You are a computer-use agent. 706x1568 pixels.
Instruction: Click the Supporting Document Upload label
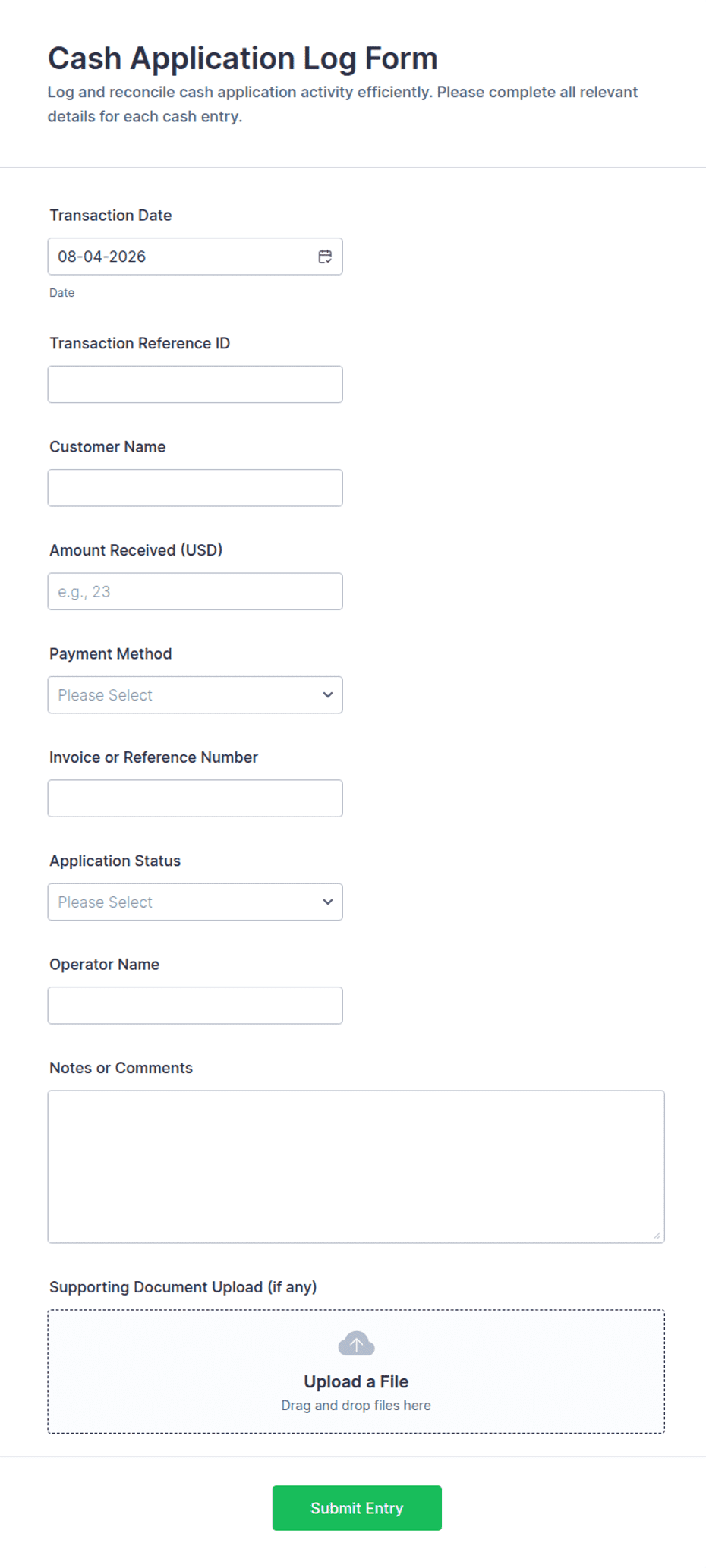coord(183,1287)
